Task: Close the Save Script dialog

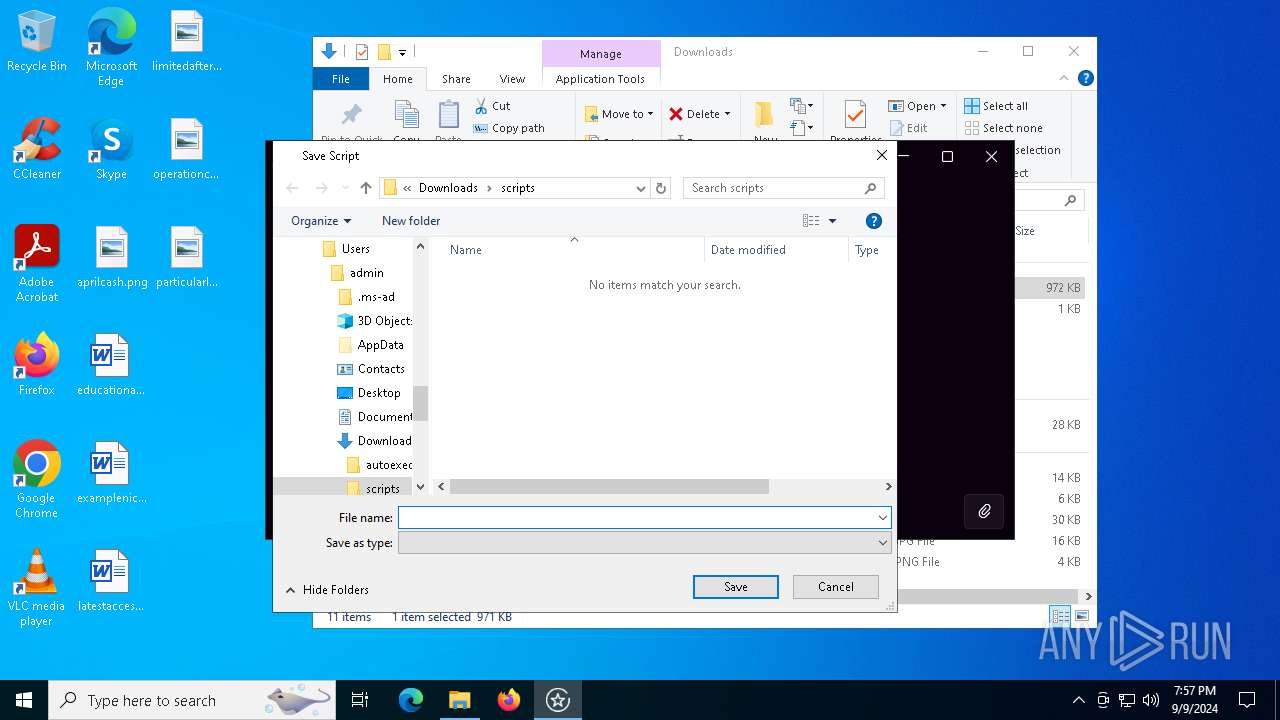Action: (x=881, y=155)
